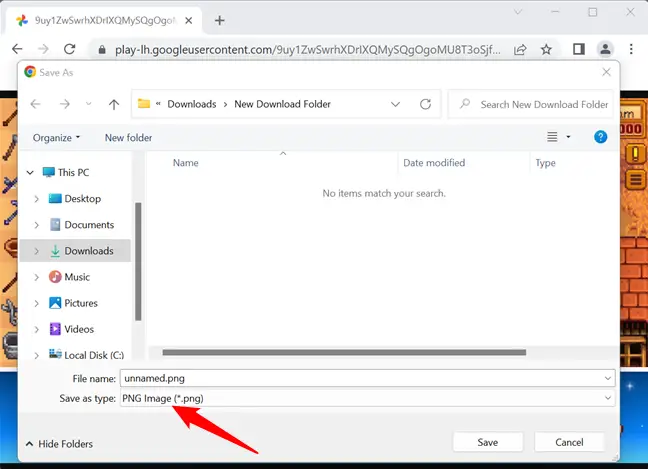Go up one folder level arrow

(114, 104)
